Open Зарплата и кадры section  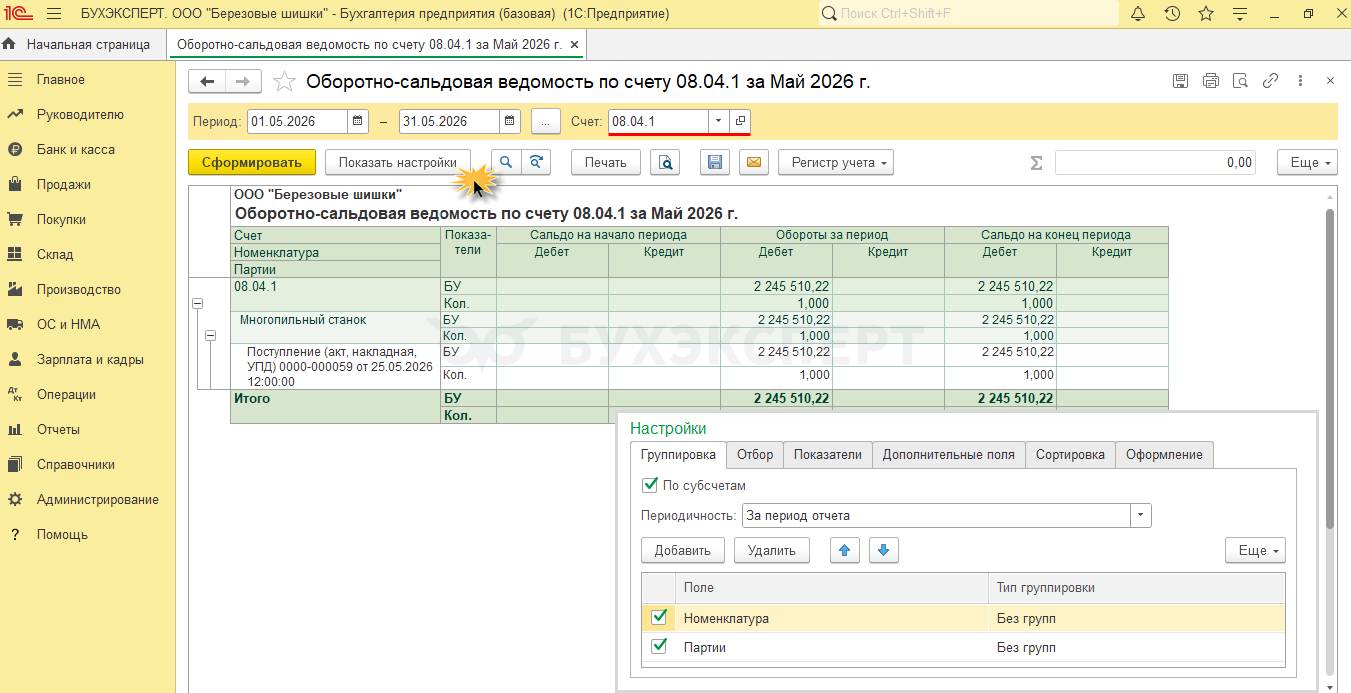coord(90,360)
